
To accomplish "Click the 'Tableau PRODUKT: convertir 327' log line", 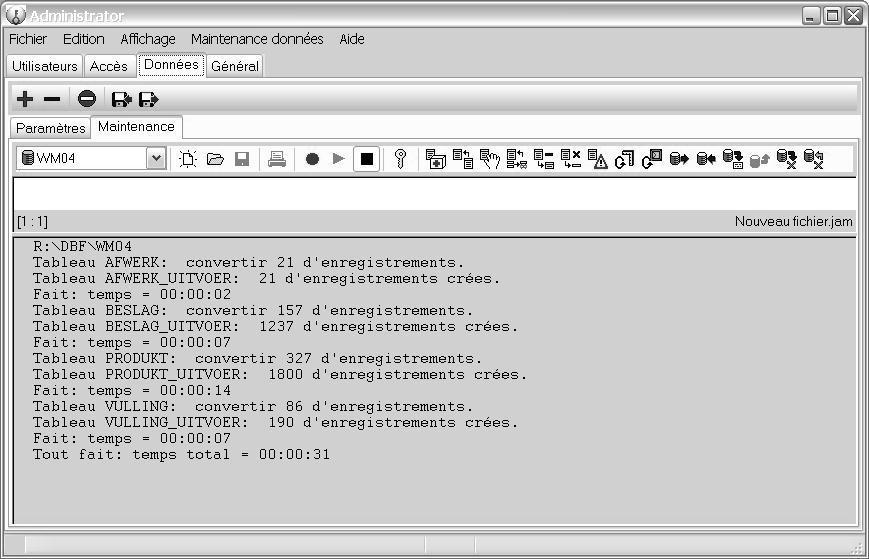I will click(x=257, y=358).
